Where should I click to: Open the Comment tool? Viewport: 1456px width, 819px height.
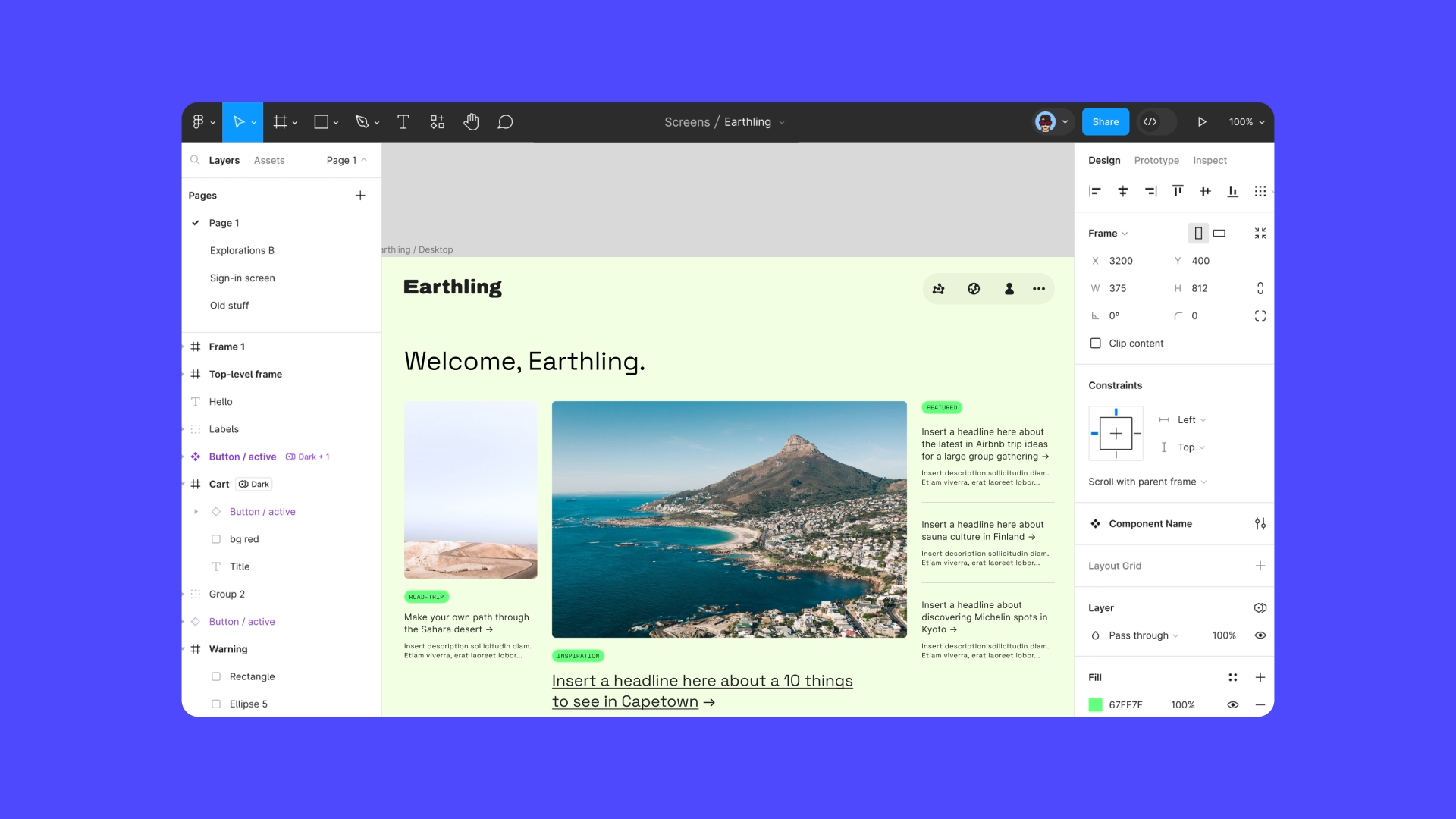(x=505, y=122)
